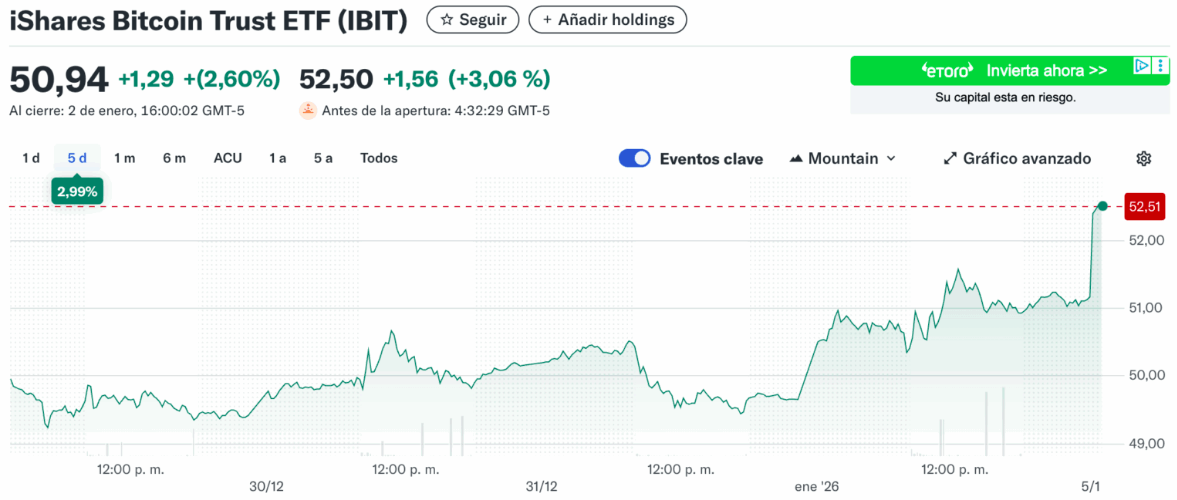Click the 5/1 date axis label
Screen dimensions: 1177x500
tap(1091, 486)
